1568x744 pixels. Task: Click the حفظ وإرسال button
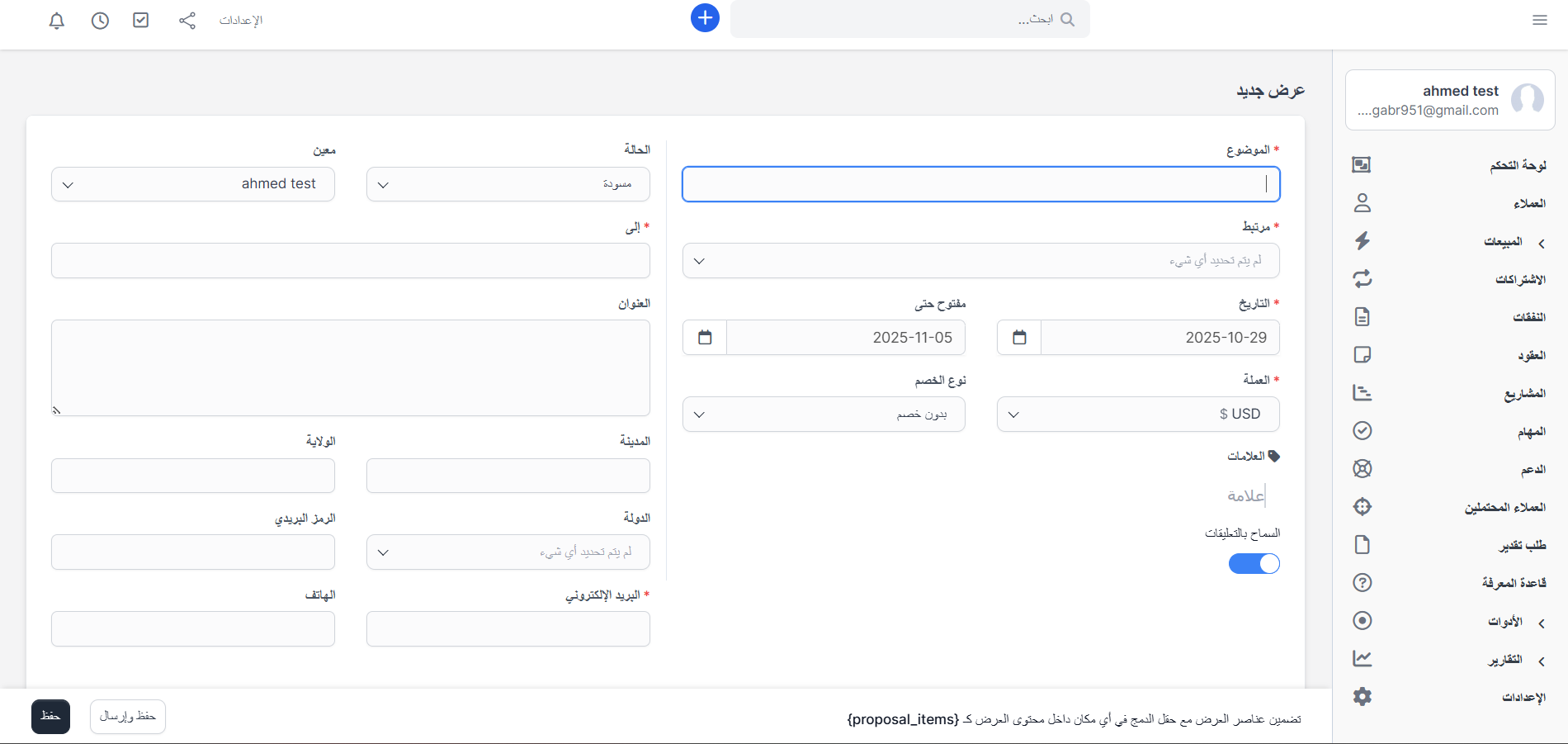128,717
